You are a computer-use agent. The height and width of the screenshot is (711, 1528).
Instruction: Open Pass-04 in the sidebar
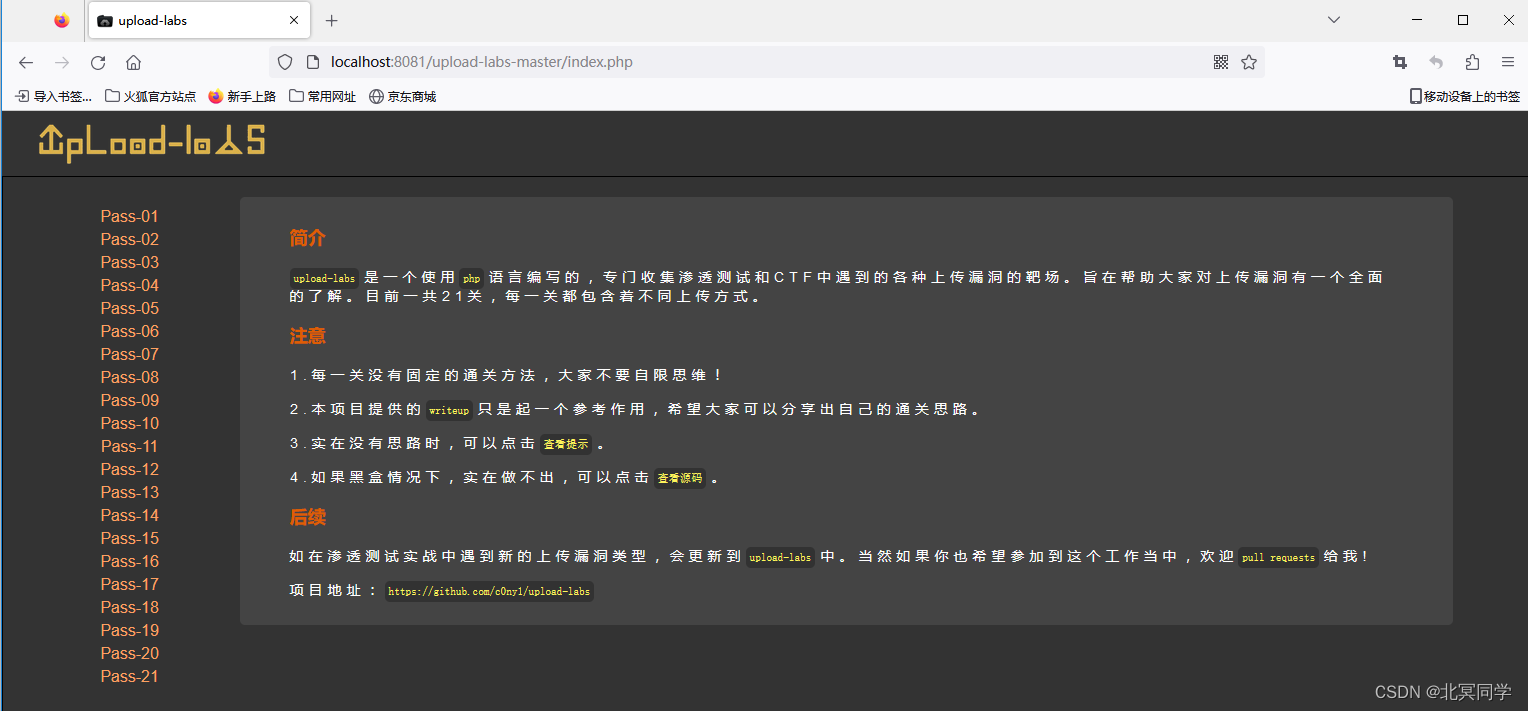point(130,285)
